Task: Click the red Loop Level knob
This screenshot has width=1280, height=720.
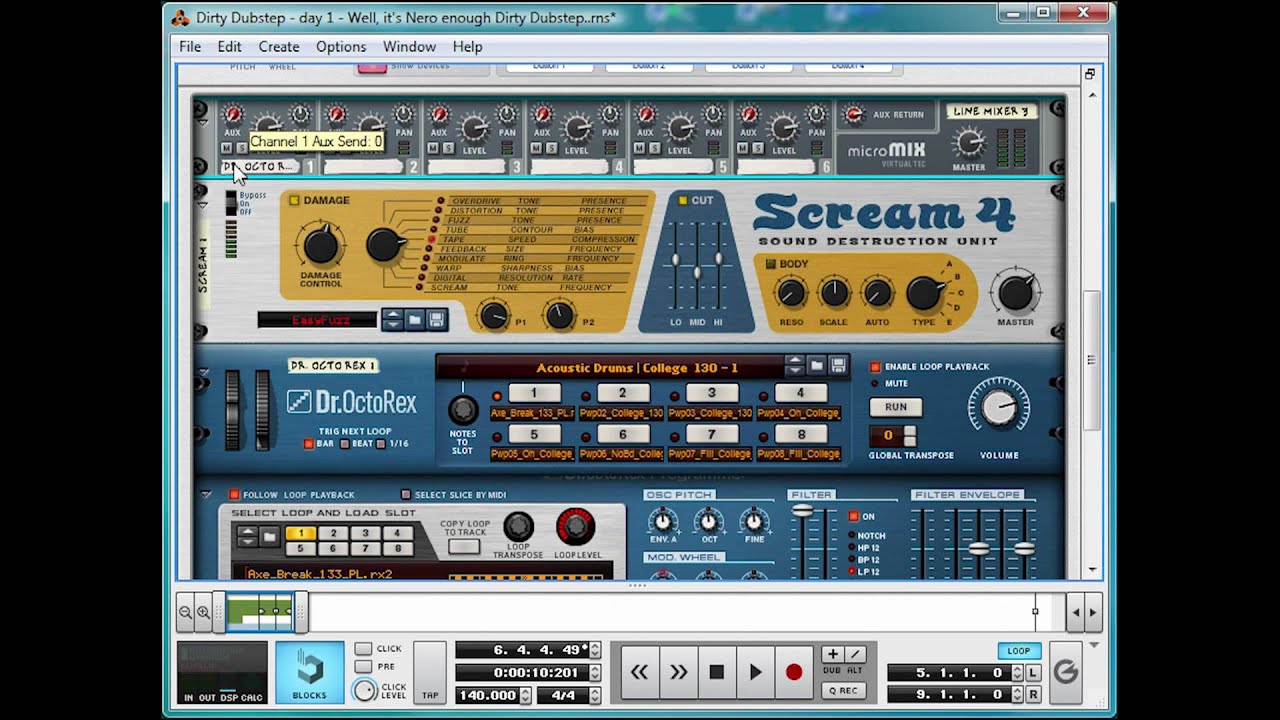Action: pos(575,527)
